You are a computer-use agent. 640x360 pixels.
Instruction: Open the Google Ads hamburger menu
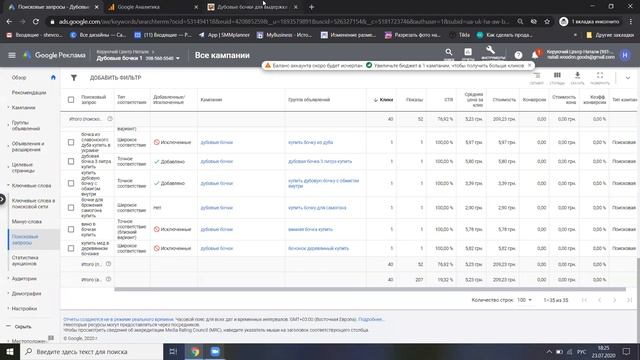click(12, 55)
